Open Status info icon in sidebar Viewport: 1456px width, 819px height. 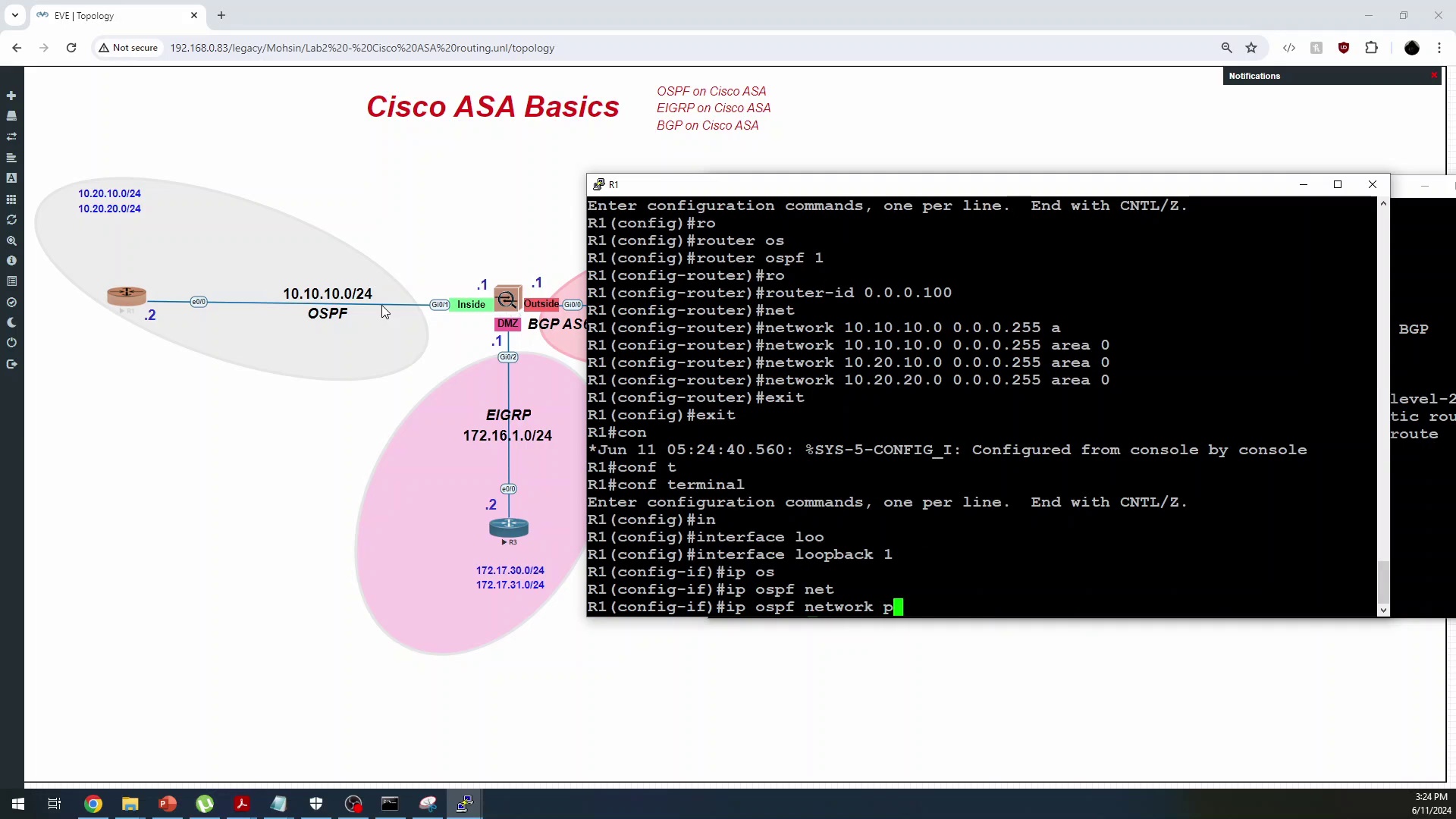[11, 261]
